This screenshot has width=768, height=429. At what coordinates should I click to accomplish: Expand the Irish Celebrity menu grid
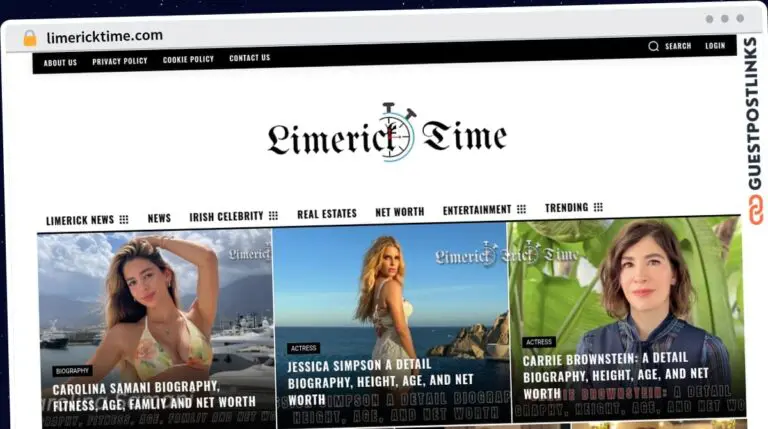click(x=273, y=215)
